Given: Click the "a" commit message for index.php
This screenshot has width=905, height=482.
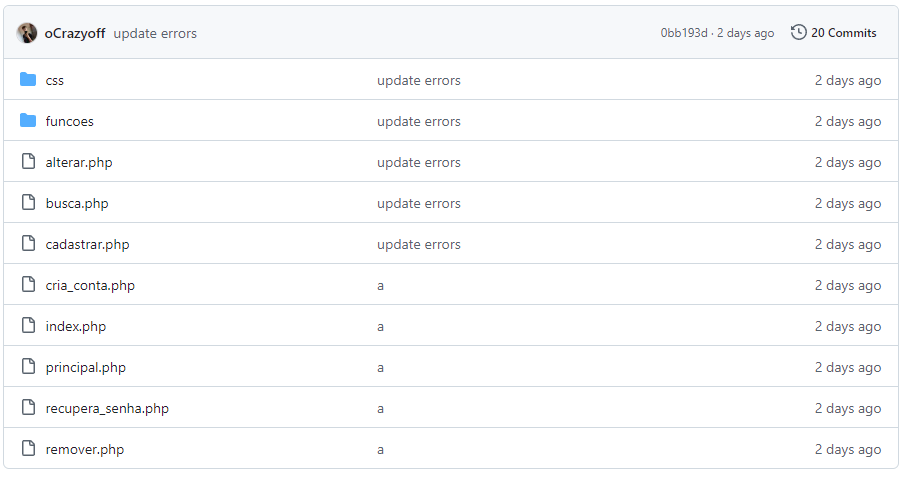Looking at the screenshot, I should [x=380, y=327].
